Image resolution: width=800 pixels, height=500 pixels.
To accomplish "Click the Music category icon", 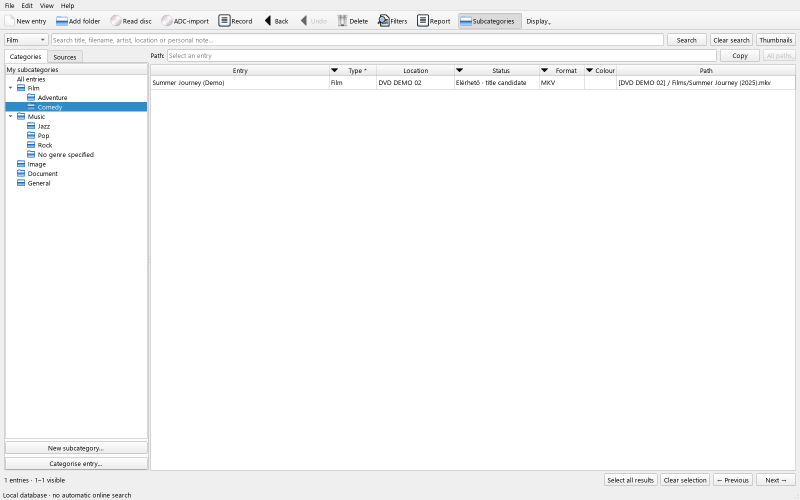I will tap(21, 117).
